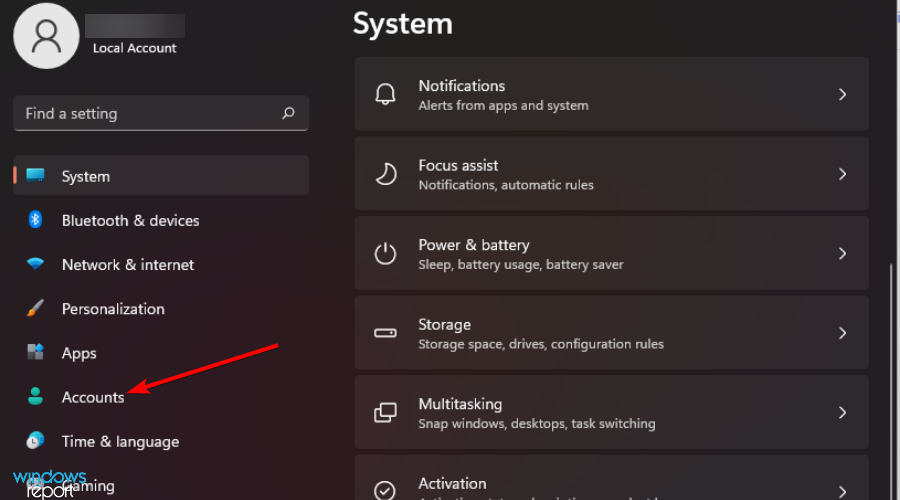Open Bluetooth & devices settings
This screenshot has height=500, width=900.
[161, 220]
